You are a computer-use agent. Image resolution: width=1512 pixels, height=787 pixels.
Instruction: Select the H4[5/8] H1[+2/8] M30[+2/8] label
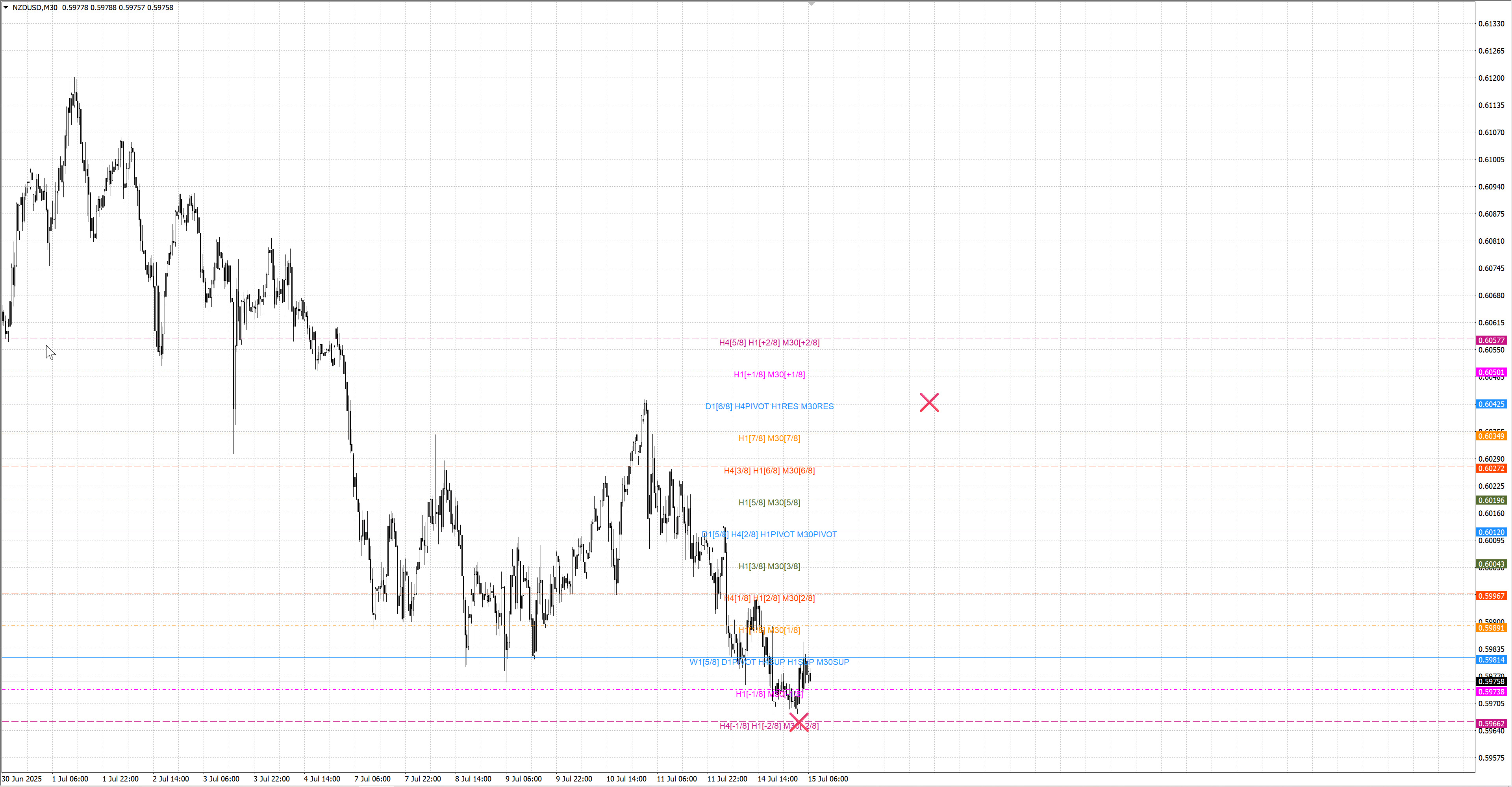coord(769,342)
